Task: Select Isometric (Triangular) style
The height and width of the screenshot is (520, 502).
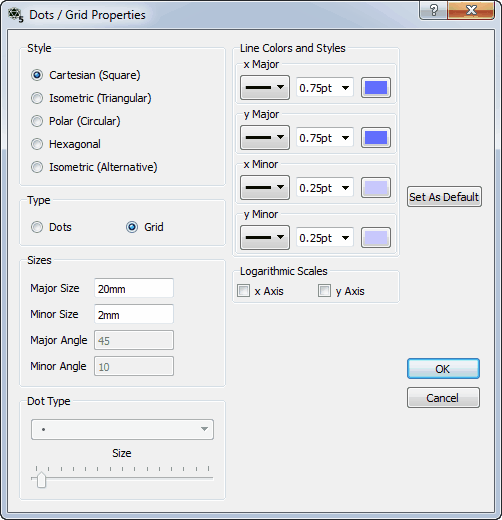Action: tap(91, 98)
